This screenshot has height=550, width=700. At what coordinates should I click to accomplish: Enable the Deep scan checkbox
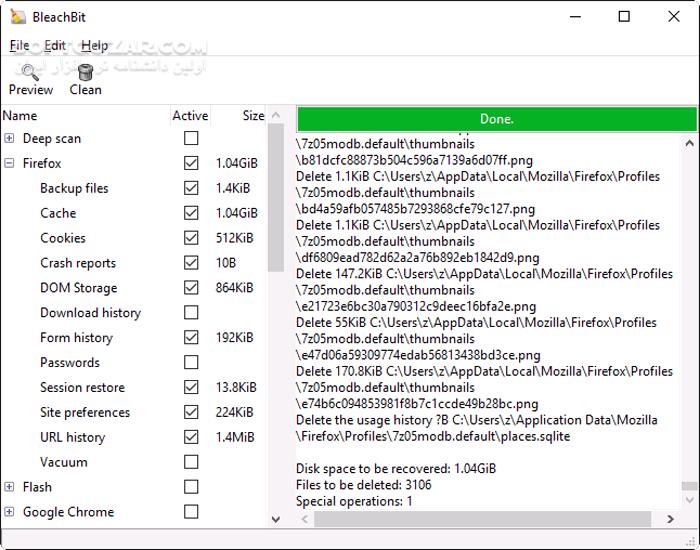[191, 138]
